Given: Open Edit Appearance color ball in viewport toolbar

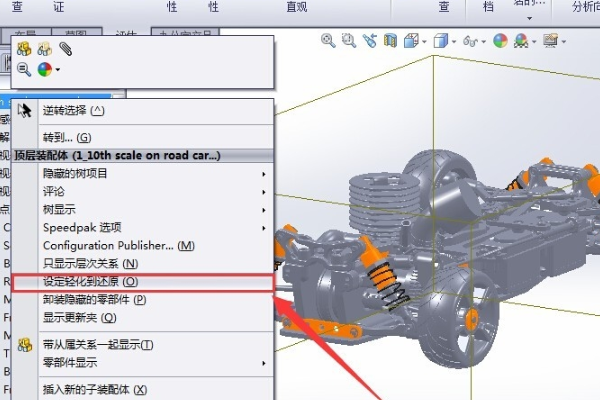Looking at the screenshot, I should [x=500, y=40].
